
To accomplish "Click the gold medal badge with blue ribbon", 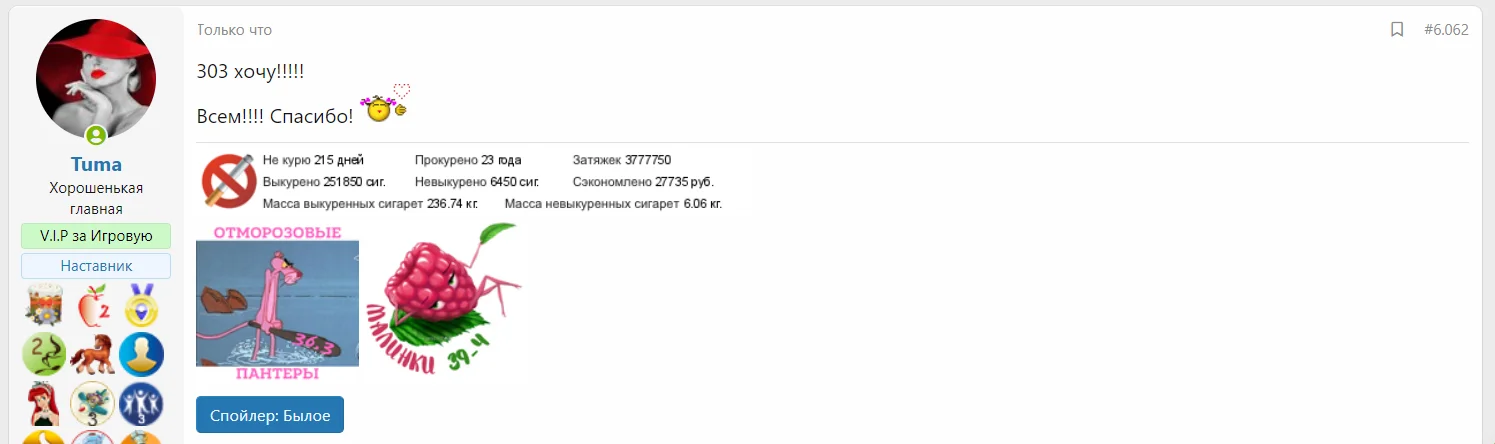I will coord(142,305).
